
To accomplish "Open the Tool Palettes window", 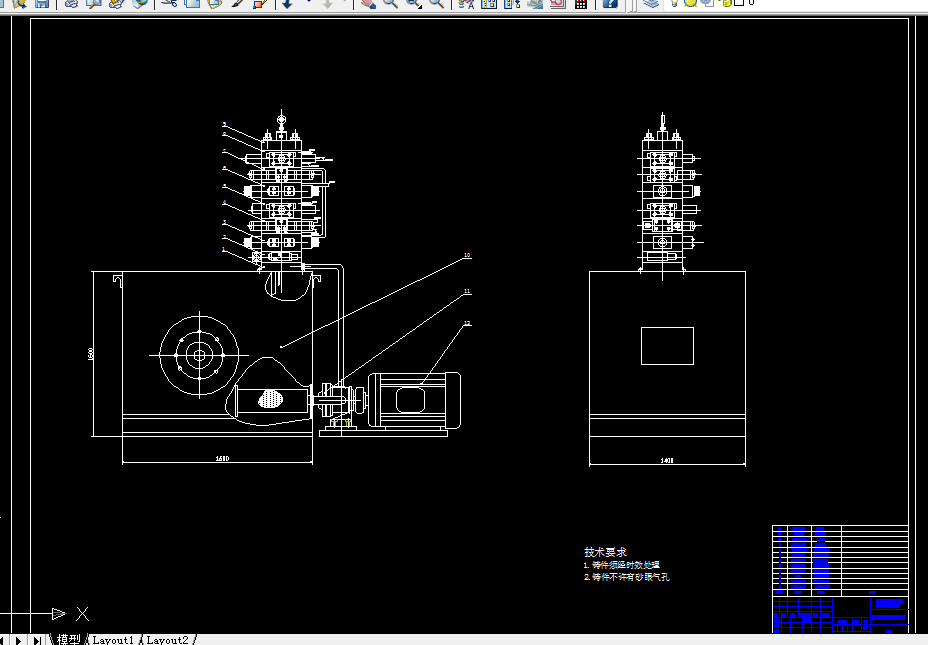I will 512,3.
